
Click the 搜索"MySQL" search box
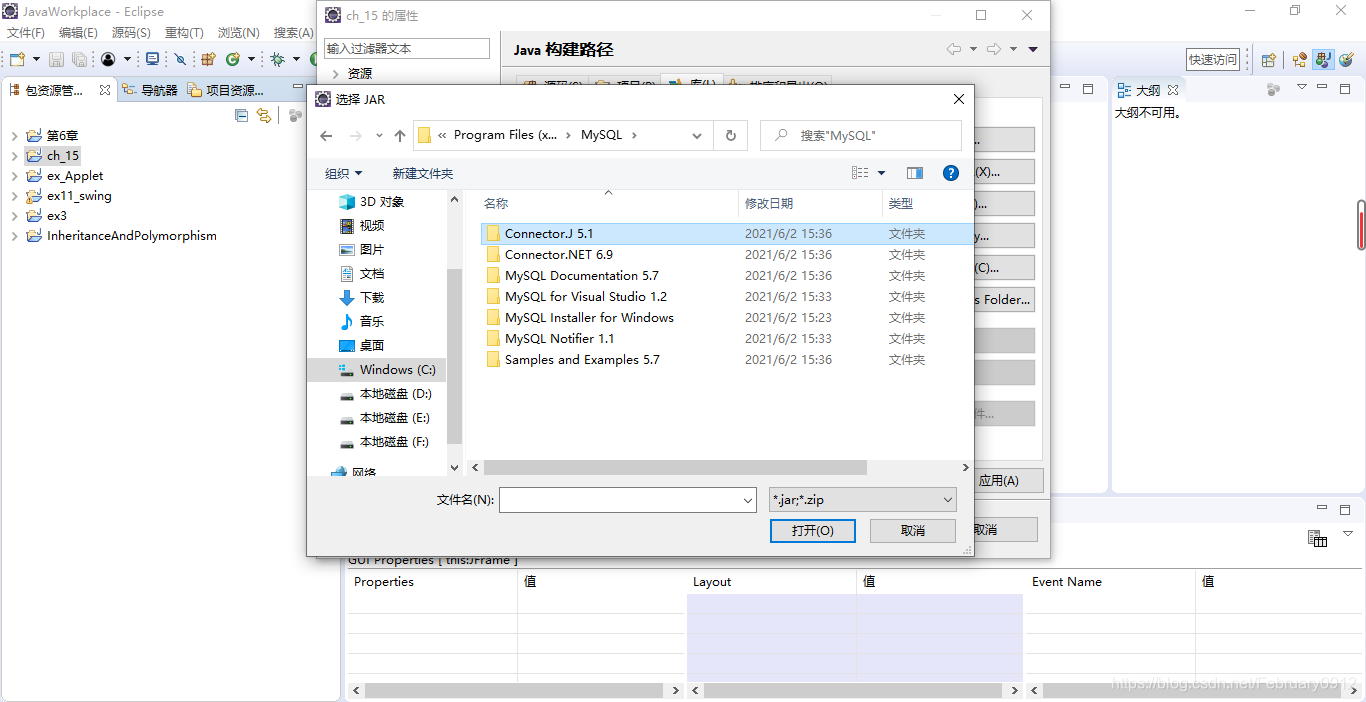click(x=860, y=135)
